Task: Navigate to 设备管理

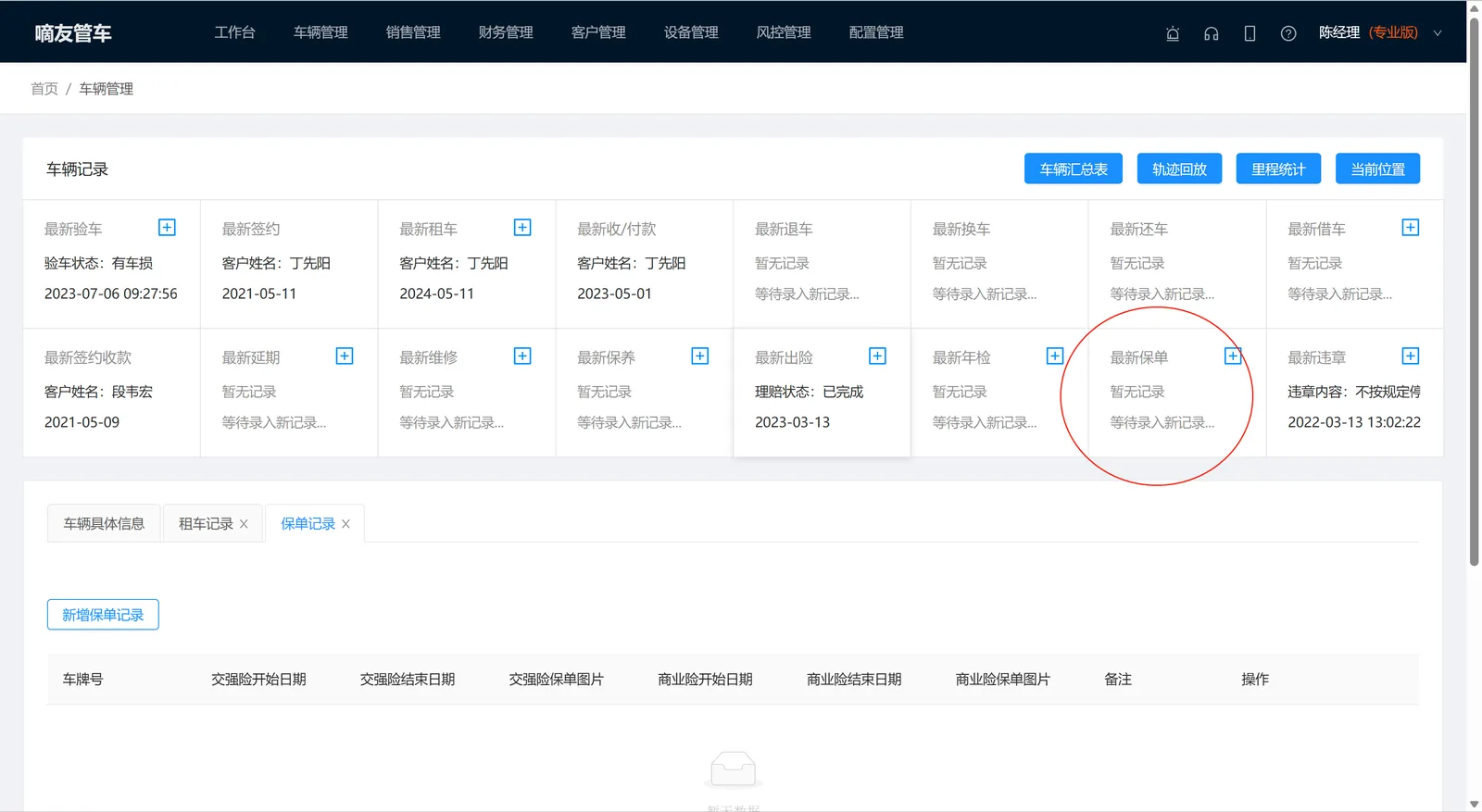Action: [x=691, y=32]
